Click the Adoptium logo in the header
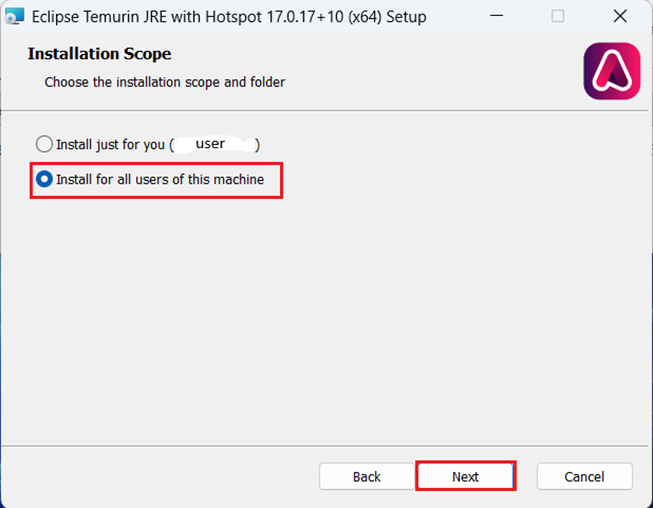 tap(611, 71)
